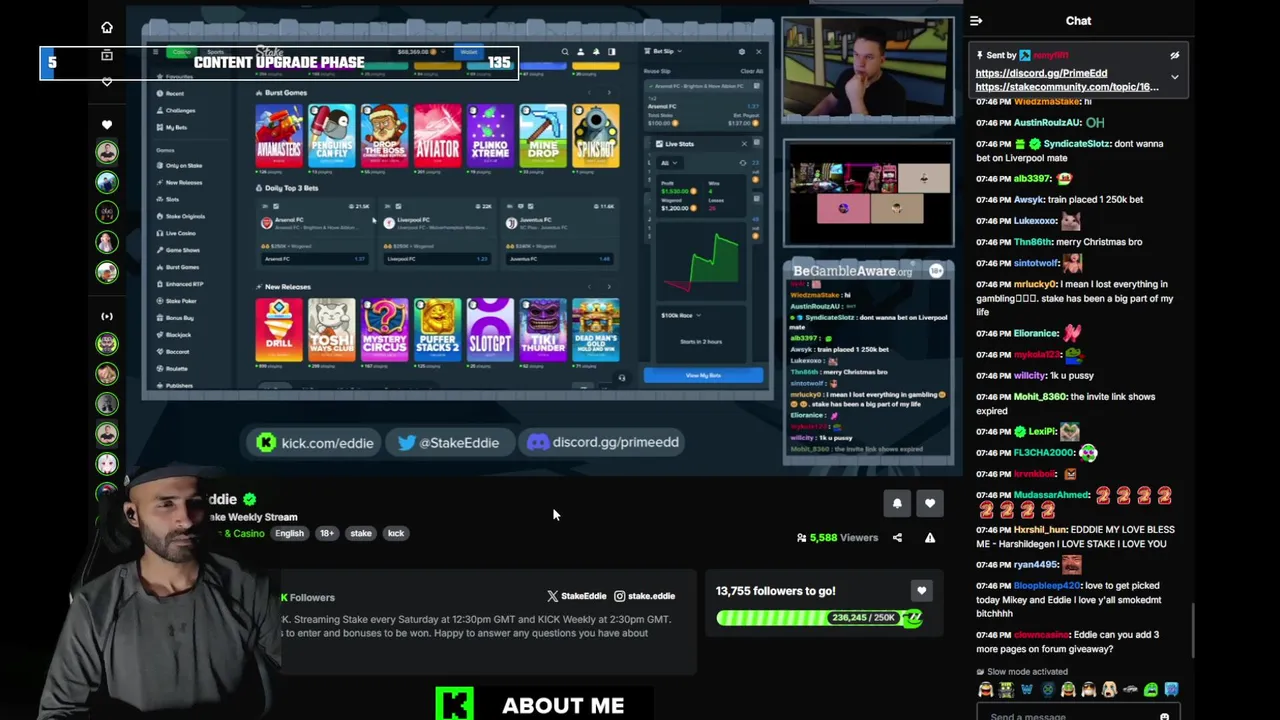Open the Aviator game tile
The width and height of the screenshot is (1280, 720).
(x=437, y=135)
